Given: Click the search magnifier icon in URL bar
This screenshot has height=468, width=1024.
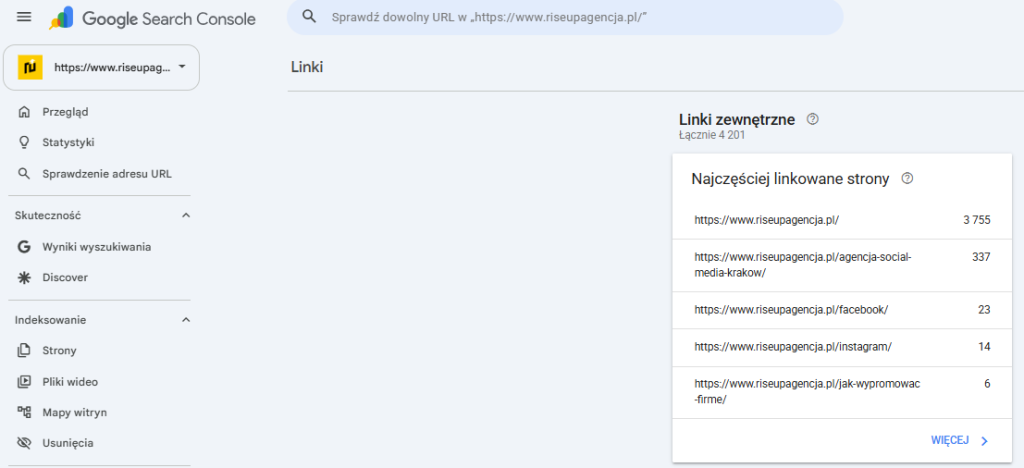Looking at the screenshot, I should point(310,17).
